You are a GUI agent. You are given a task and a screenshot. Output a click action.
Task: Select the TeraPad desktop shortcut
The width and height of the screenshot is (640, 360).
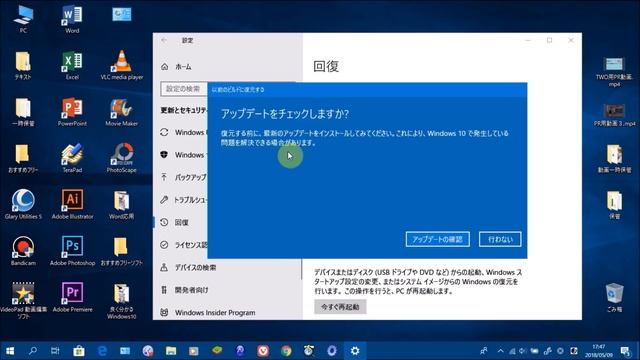[x=72, y=158]
